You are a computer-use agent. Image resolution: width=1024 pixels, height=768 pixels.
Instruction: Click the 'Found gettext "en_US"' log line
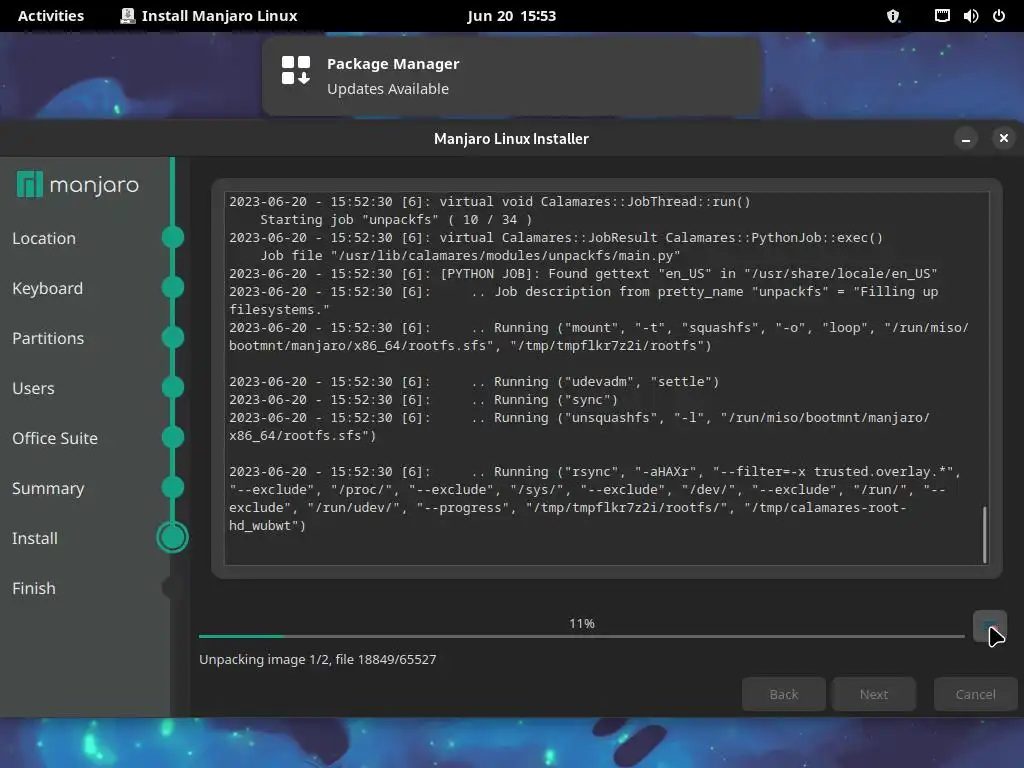pos(583,274)
